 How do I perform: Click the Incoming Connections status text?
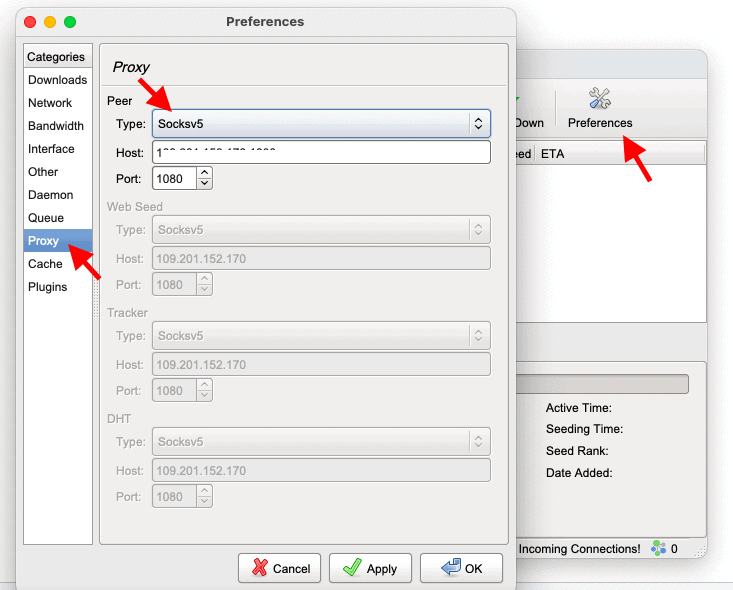click(579, 548)
